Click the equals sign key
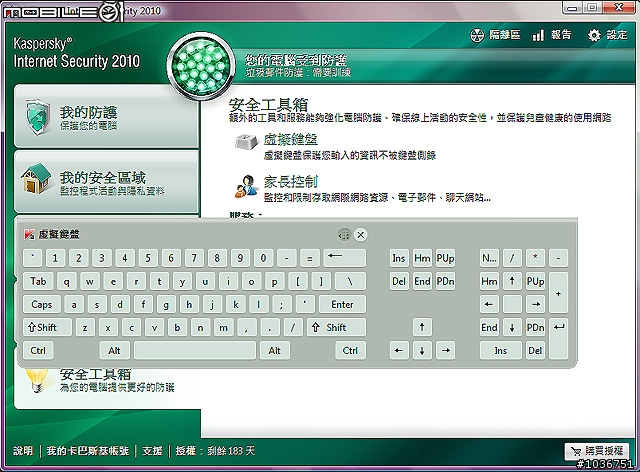 point(309,258)
